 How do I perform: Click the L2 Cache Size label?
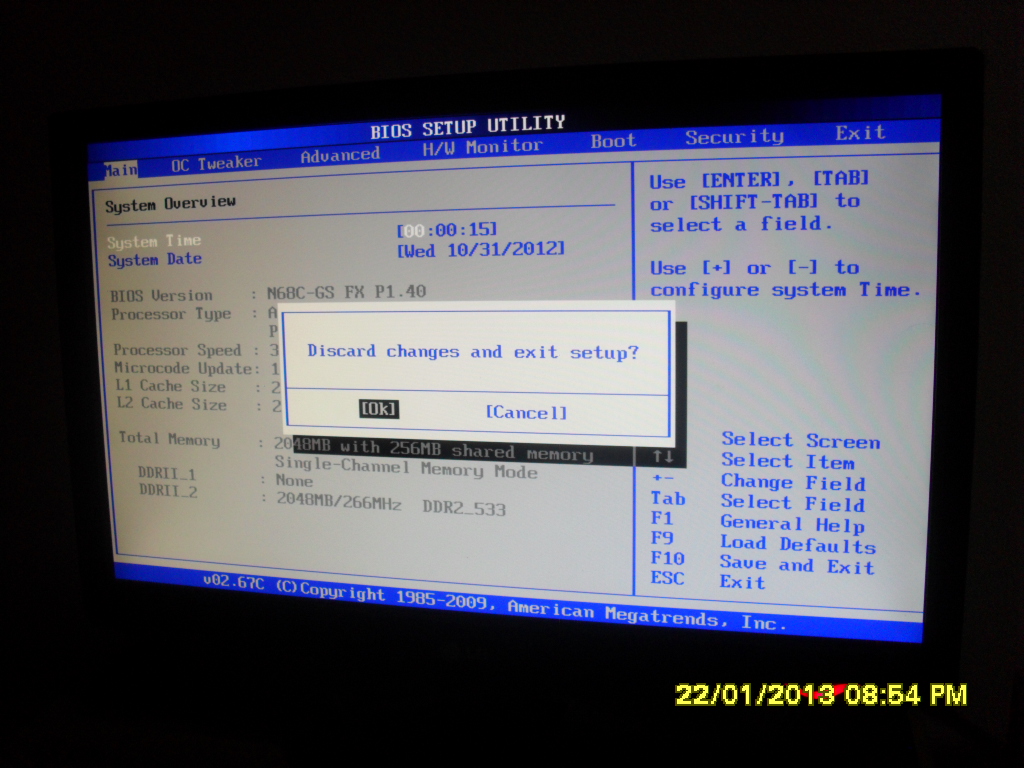pyautogui.click(x=172, y=404)
